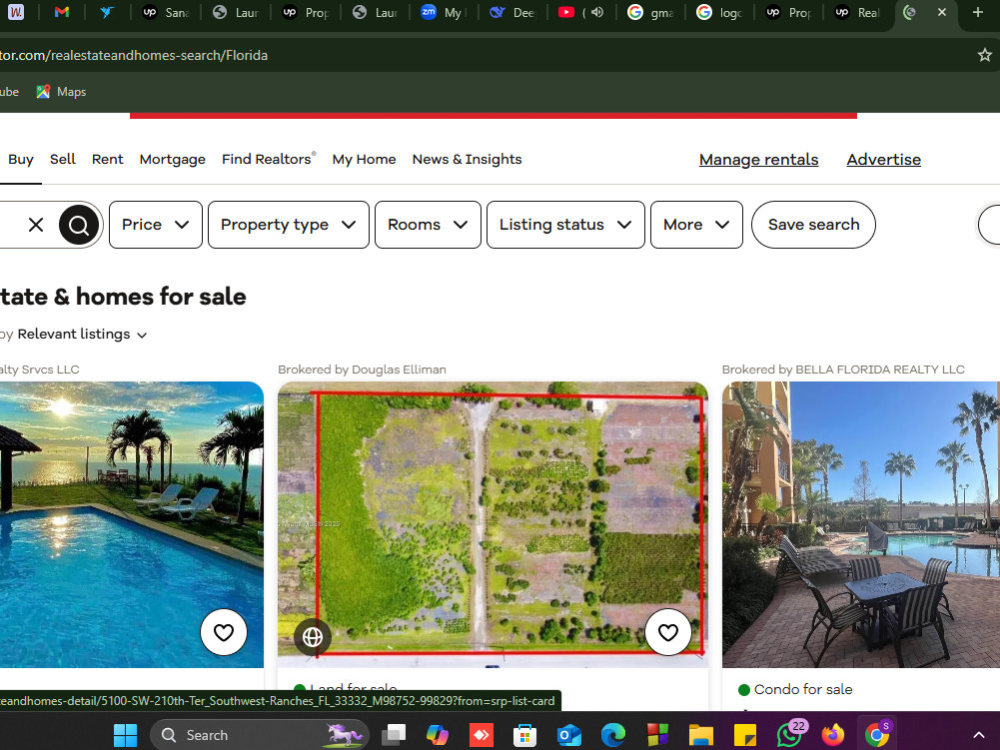
Task: Open the My Home menu item
Action: 364,159
